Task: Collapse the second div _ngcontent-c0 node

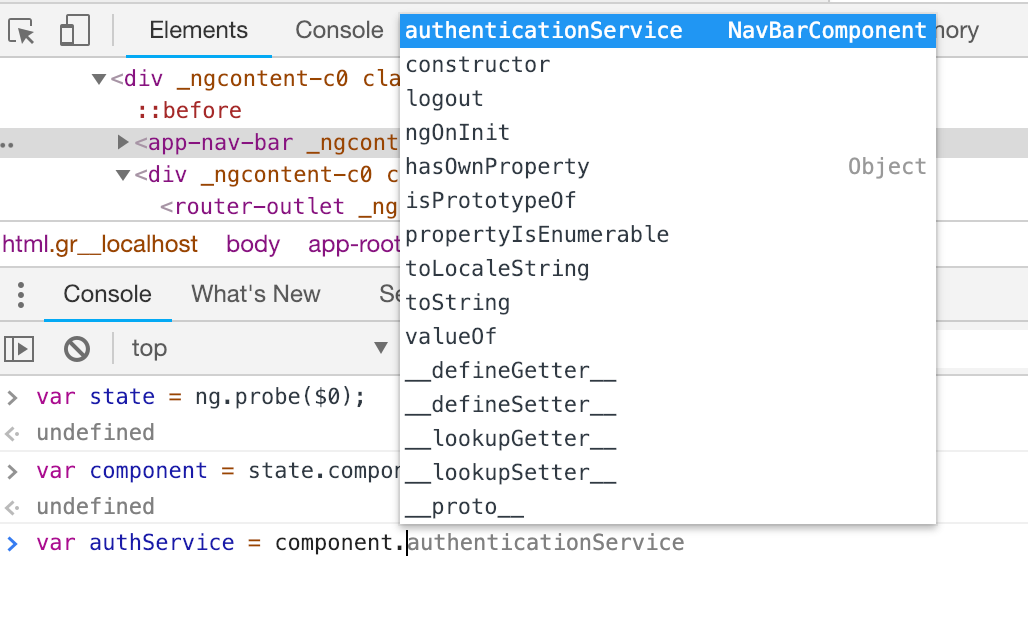Action: pyautogui.click(x=123, y=176)
